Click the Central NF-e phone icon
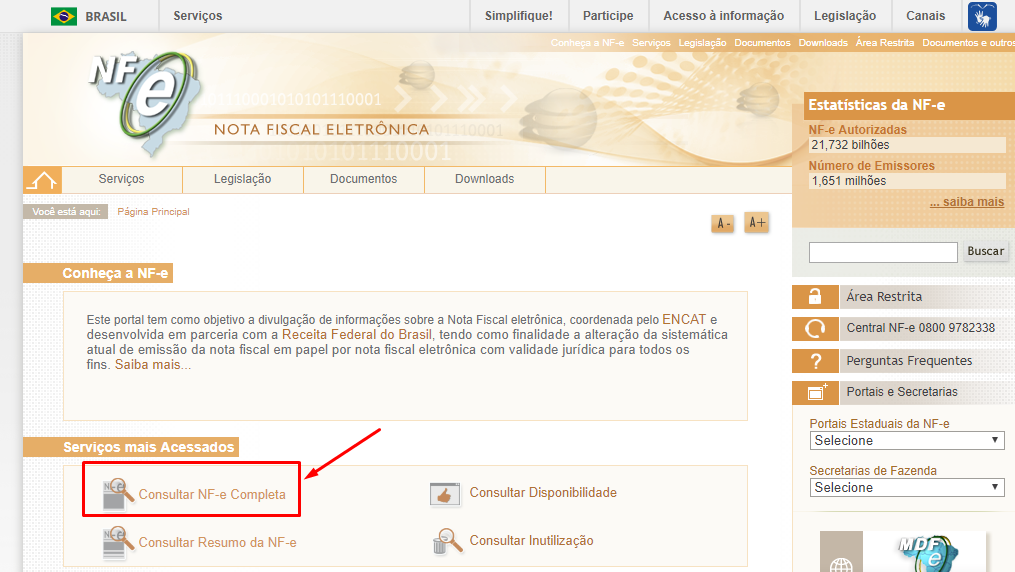This screenshot has width=1015, height=572. pyautogui.click(x=815, y=329)
